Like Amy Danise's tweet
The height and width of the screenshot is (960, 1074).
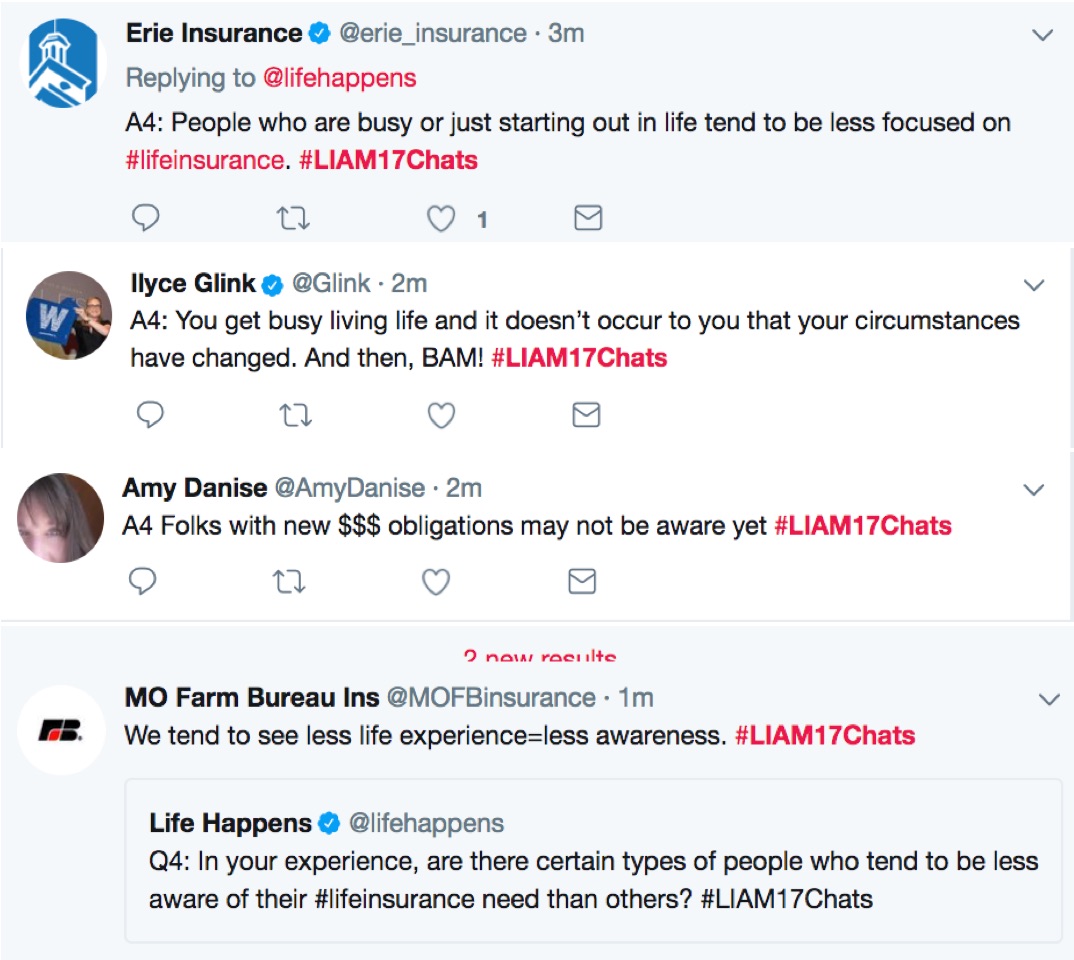436,581
